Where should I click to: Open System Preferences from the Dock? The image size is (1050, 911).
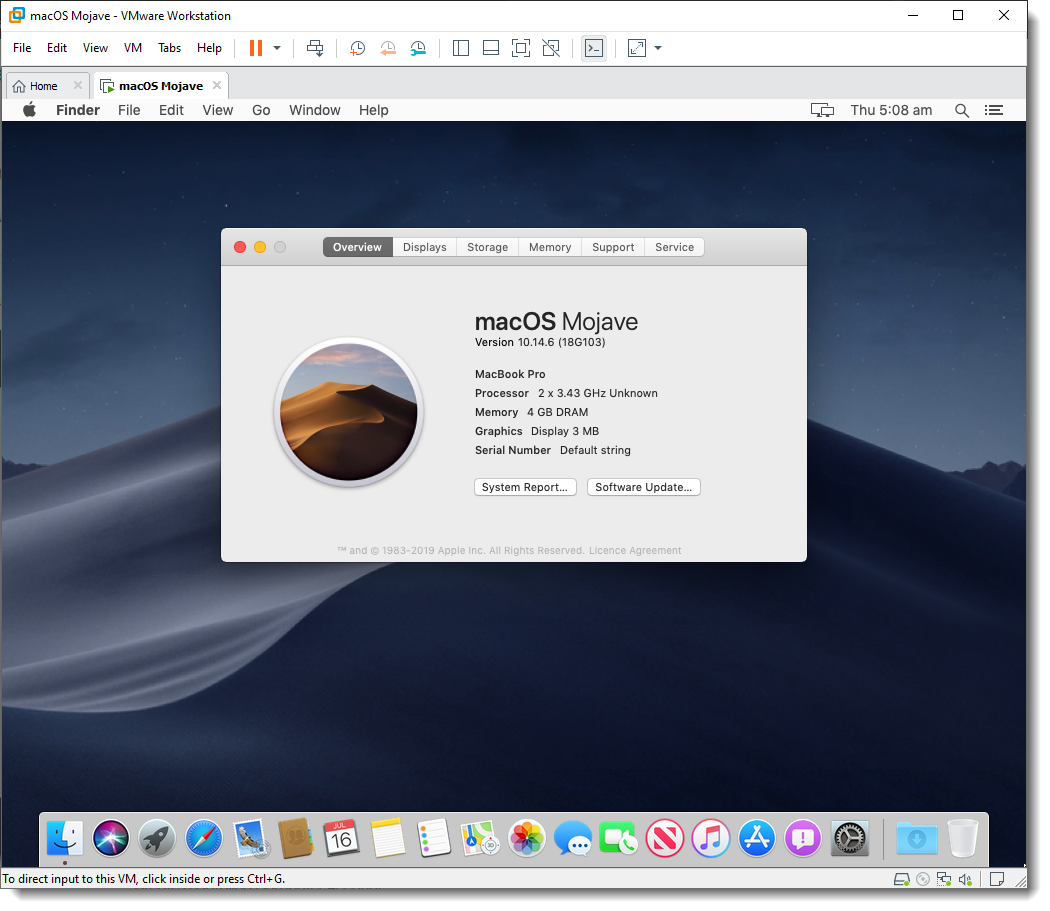[850, 839]
